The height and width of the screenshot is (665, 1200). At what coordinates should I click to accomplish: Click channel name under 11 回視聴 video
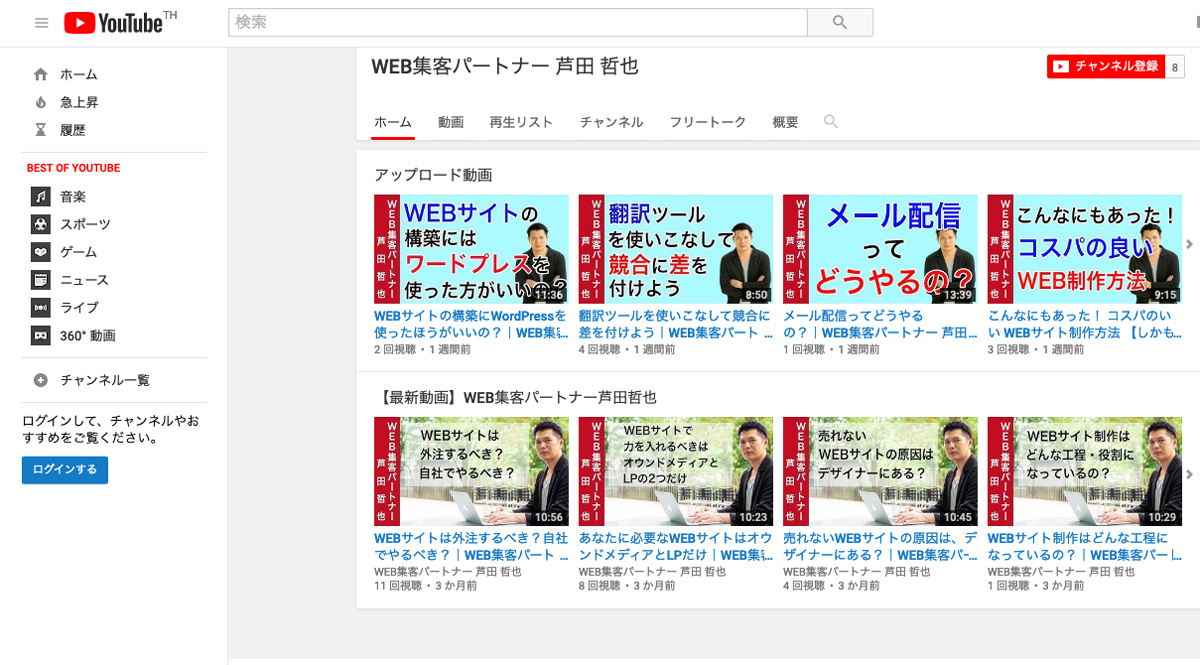pos(447,572)
